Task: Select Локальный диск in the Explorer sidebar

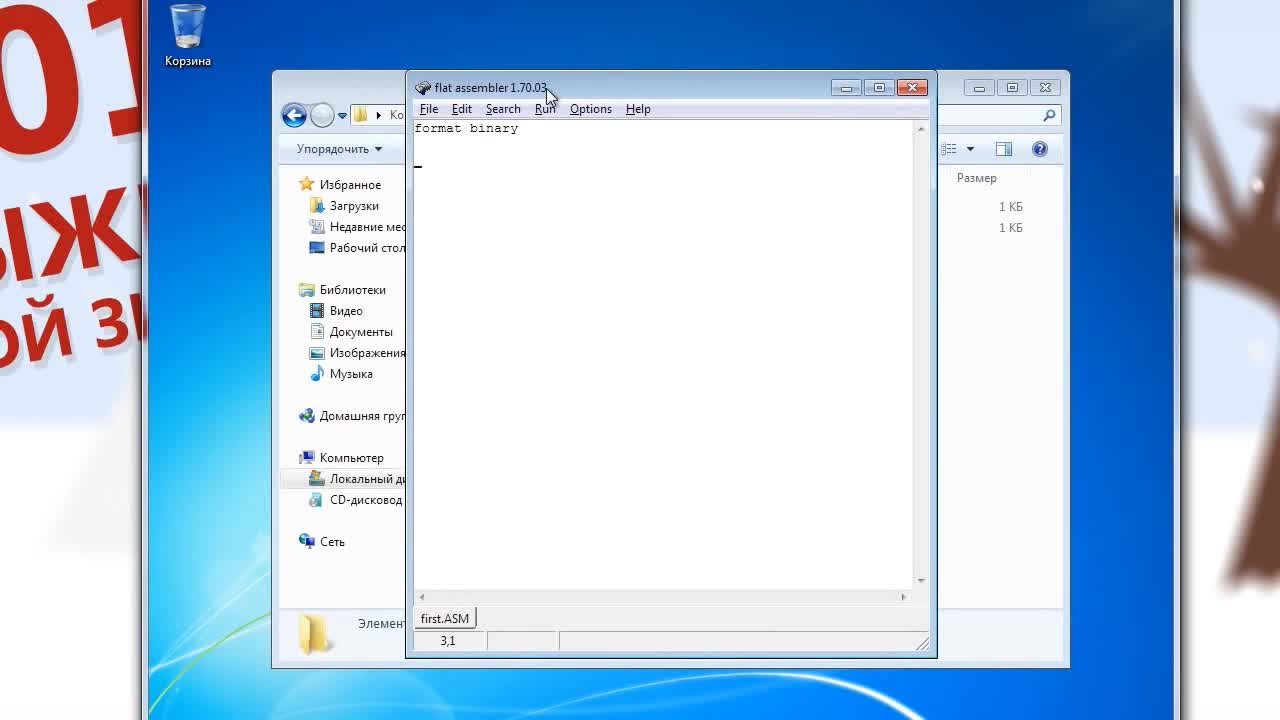Action: pos(367,479)
